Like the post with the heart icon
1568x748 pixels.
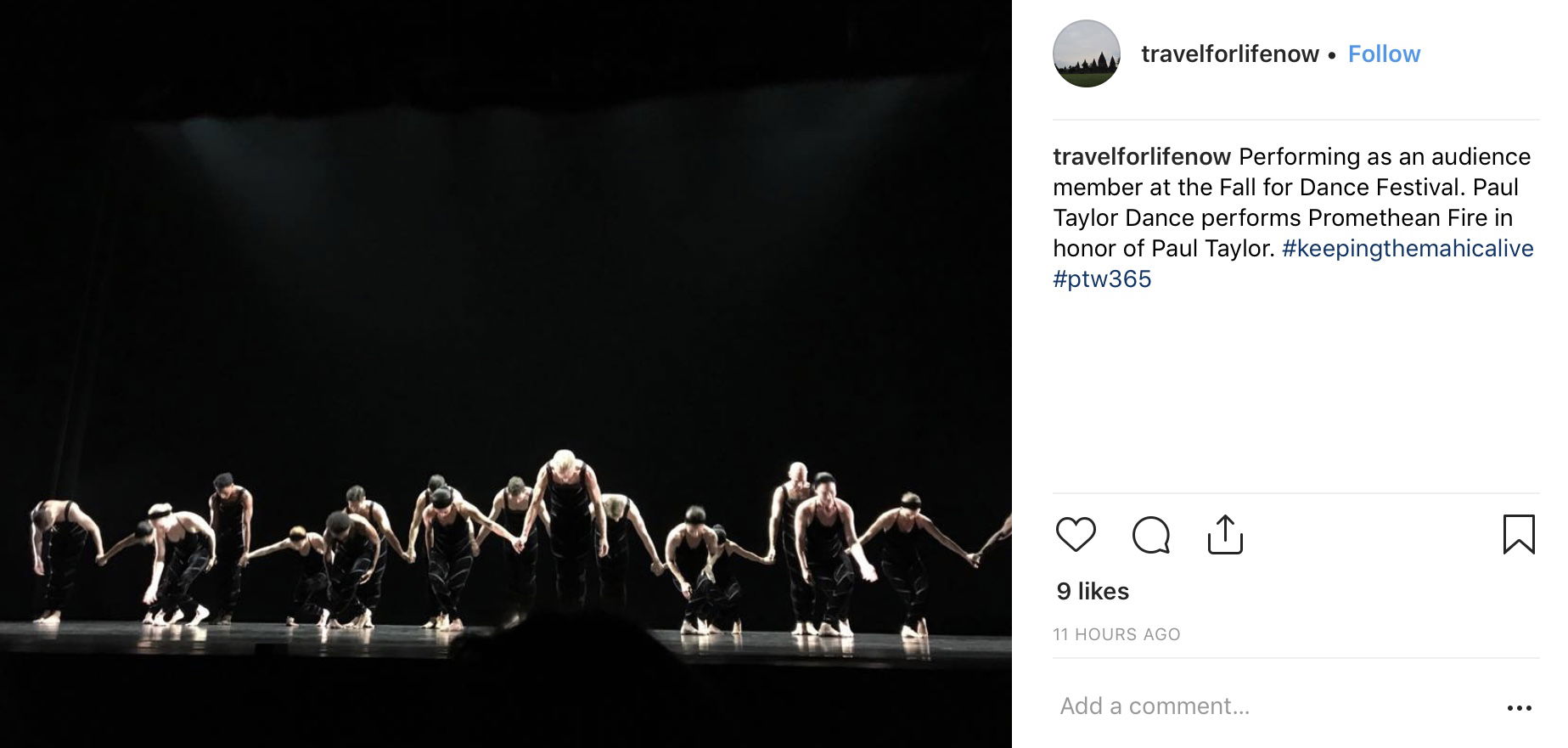(x=1076, y=534)
